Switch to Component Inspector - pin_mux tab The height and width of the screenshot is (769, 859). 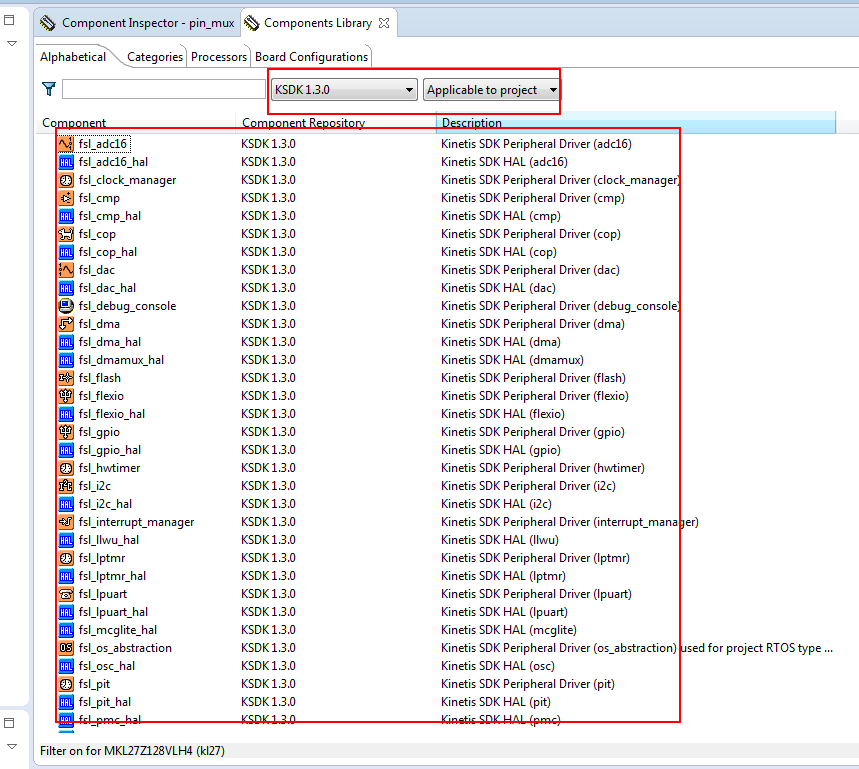tap(138, 23)
